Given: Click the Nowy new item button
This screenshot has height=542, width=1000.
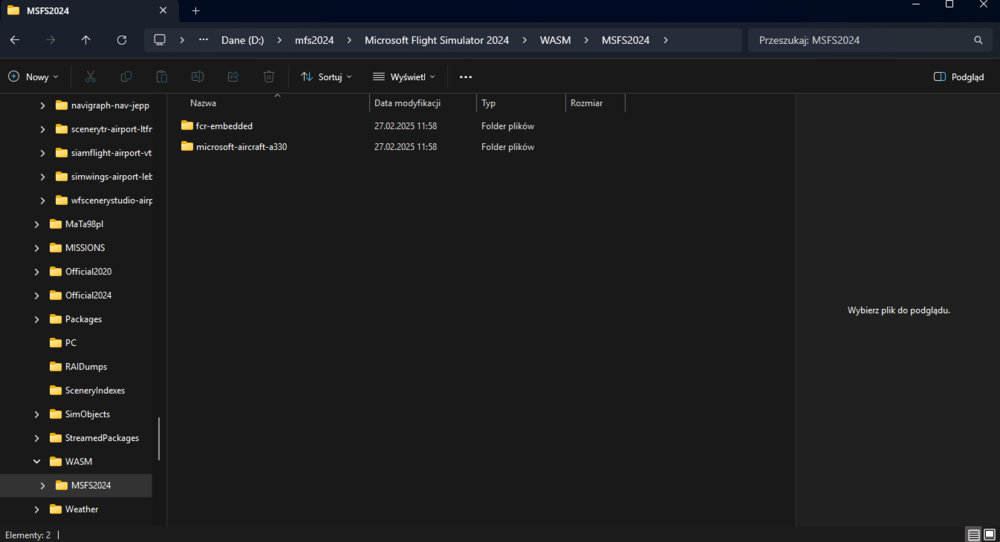Looking at the screenshot, I should click(33, 77).
